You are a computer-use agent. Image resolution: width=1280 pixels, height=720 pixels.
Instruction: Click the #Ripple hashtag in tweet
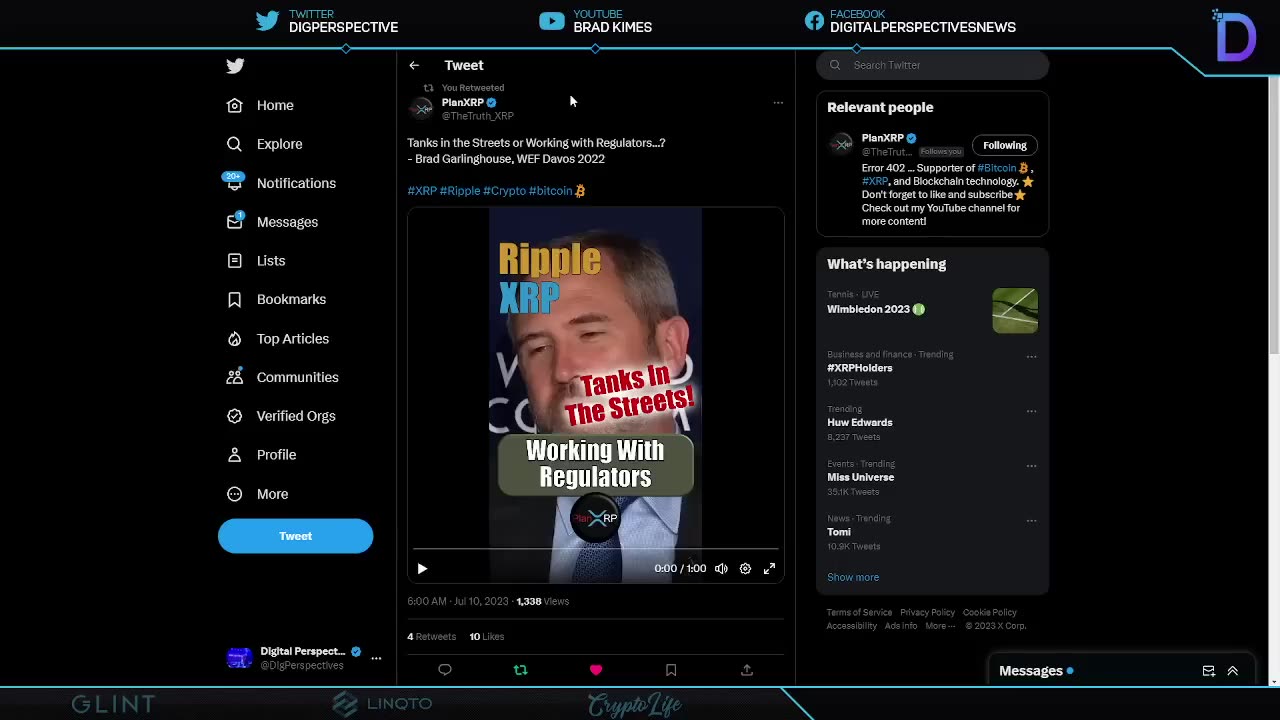tap(460, 191)
